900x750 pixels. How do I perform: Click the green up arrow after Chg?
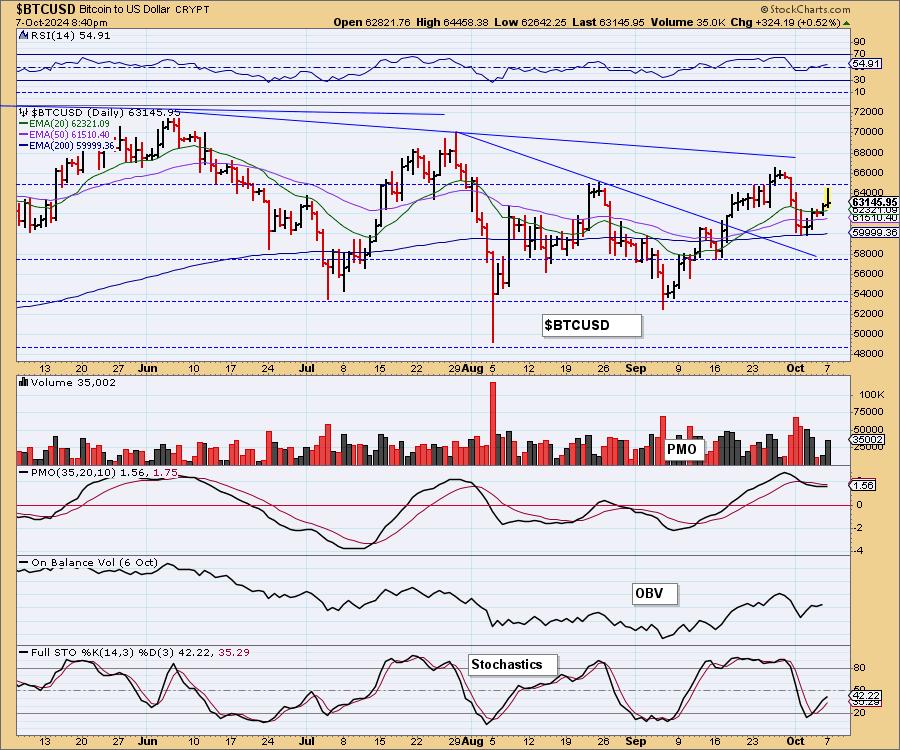click(x=847, y=23)
